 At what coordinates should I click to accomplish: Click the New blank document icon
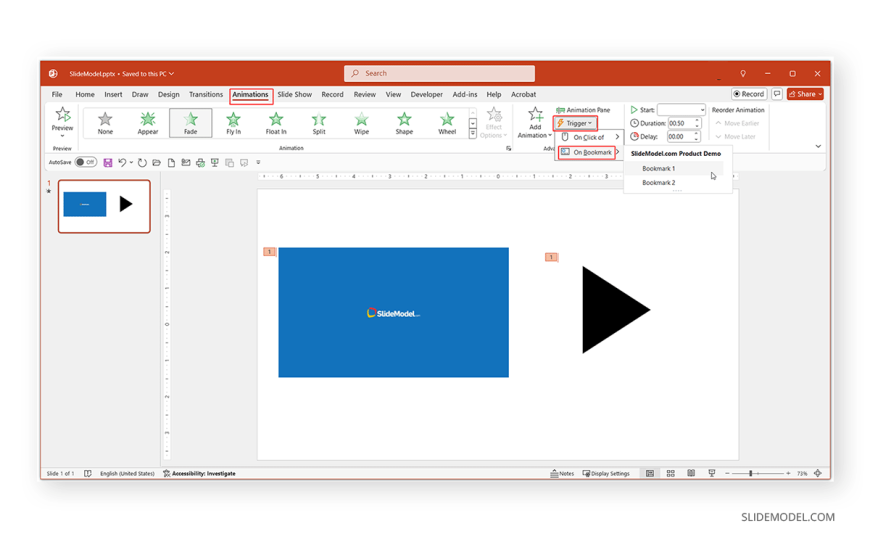coord(171,163)
